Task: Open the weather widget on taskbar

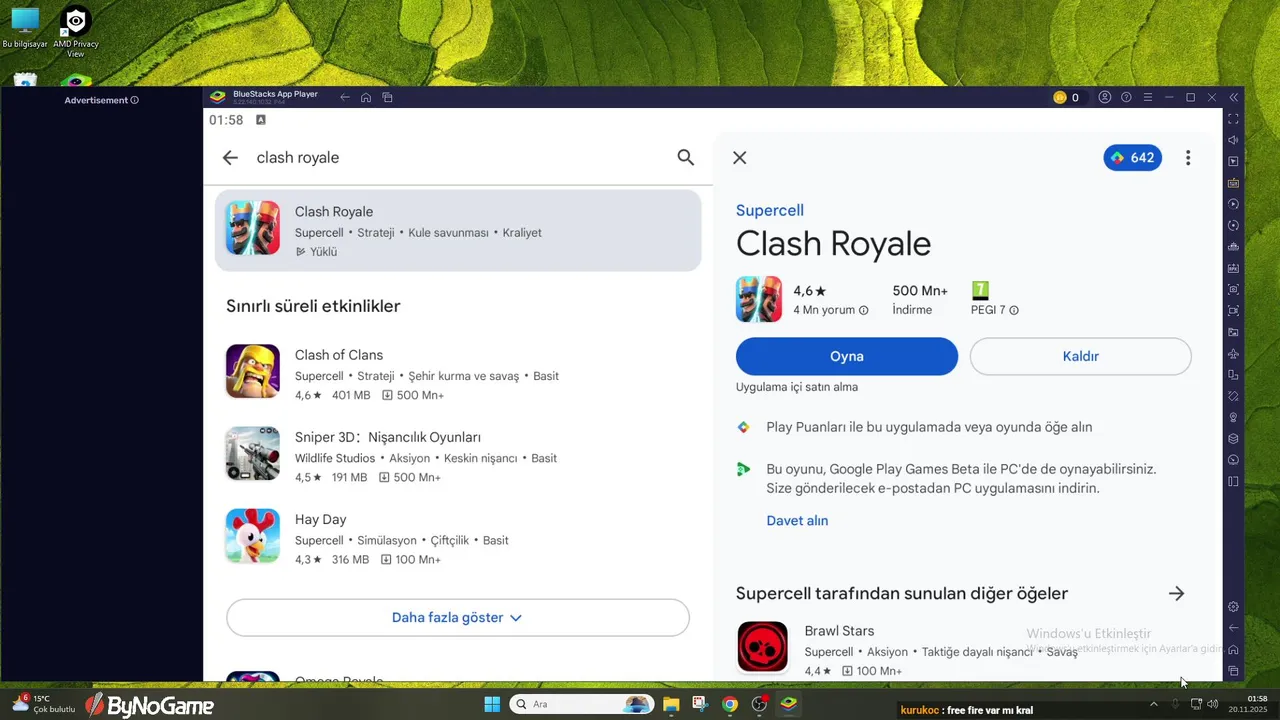Action: tap(44, 704)
